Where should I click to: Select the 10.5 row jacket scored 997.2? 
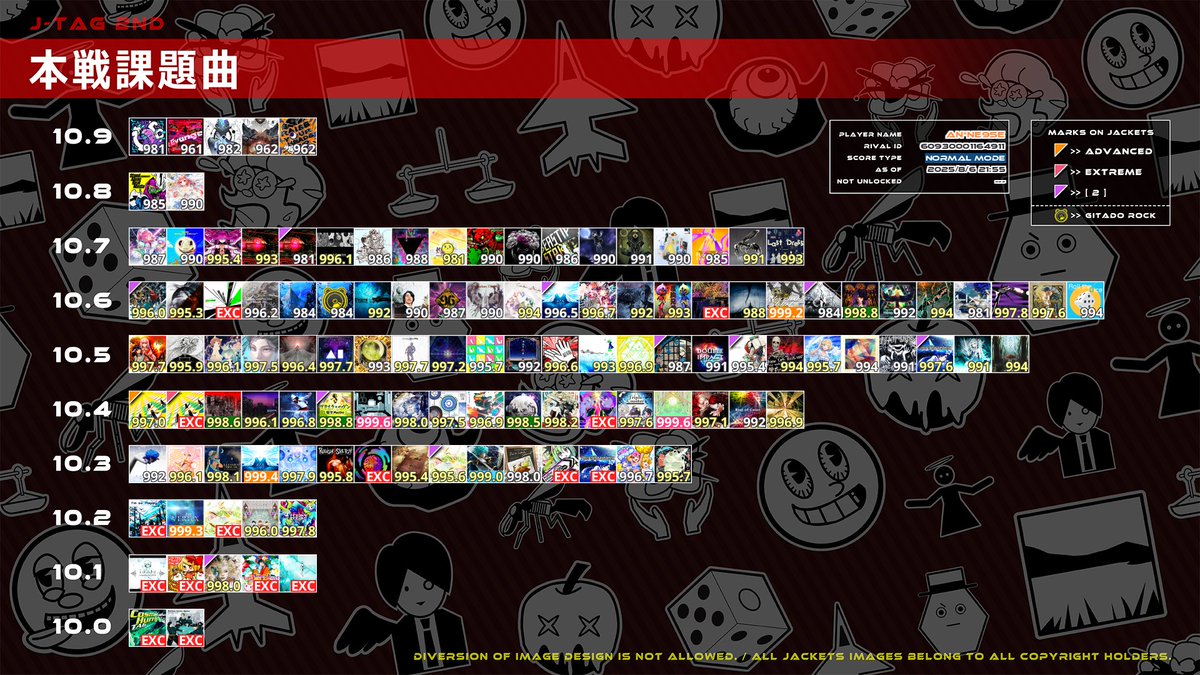pyautogui.click(x=448, y=355)
